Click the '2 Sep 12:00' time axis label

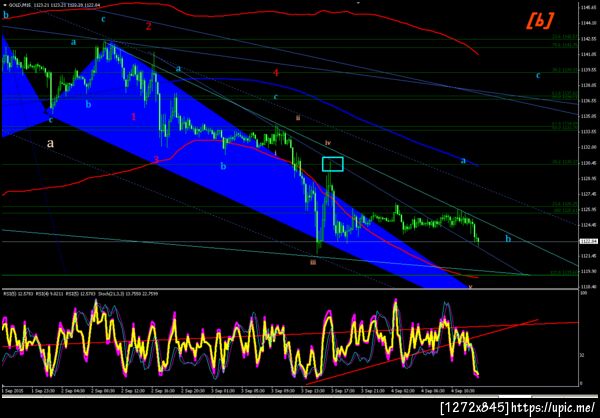tap(132, 391)
